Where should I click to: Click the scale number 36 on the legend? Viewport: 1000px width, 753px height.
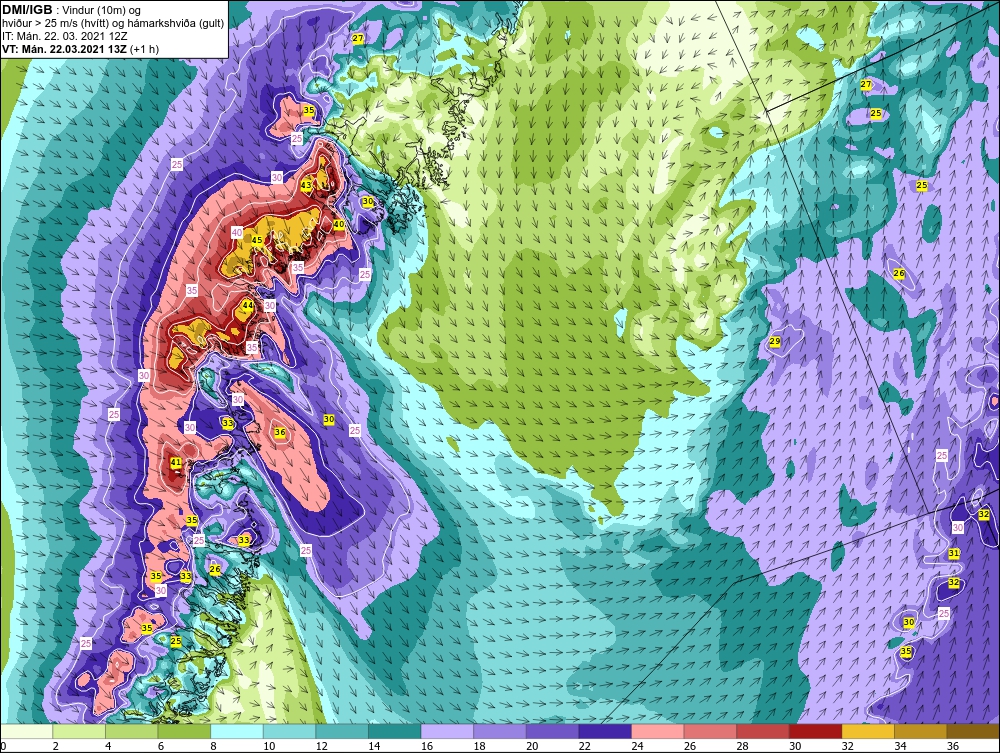(x=953, y=746)
